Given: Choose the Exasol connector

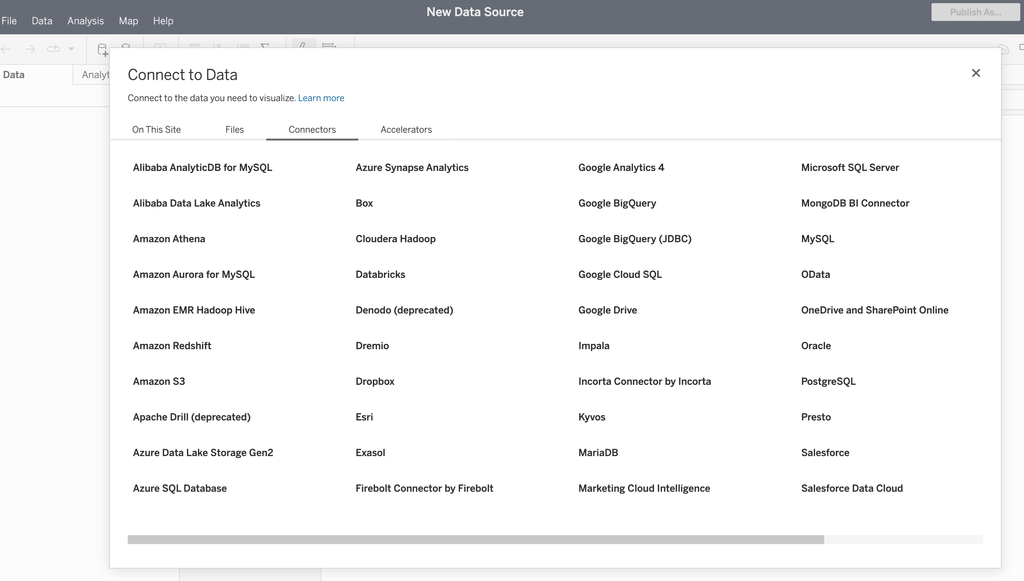Looking at the screenshot, I should 370,452.
